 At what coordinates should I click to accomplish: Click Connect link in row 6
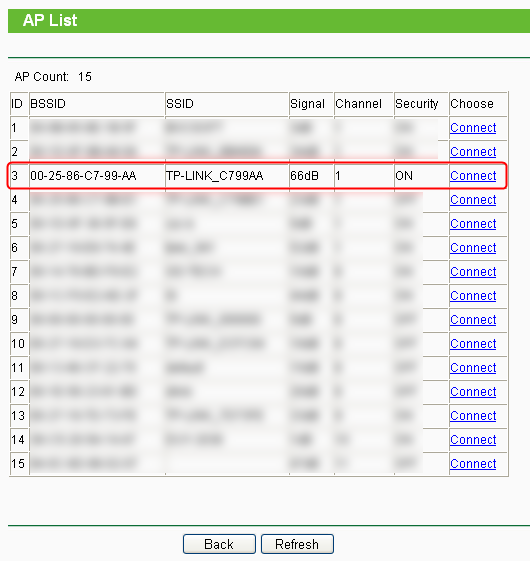473,248
